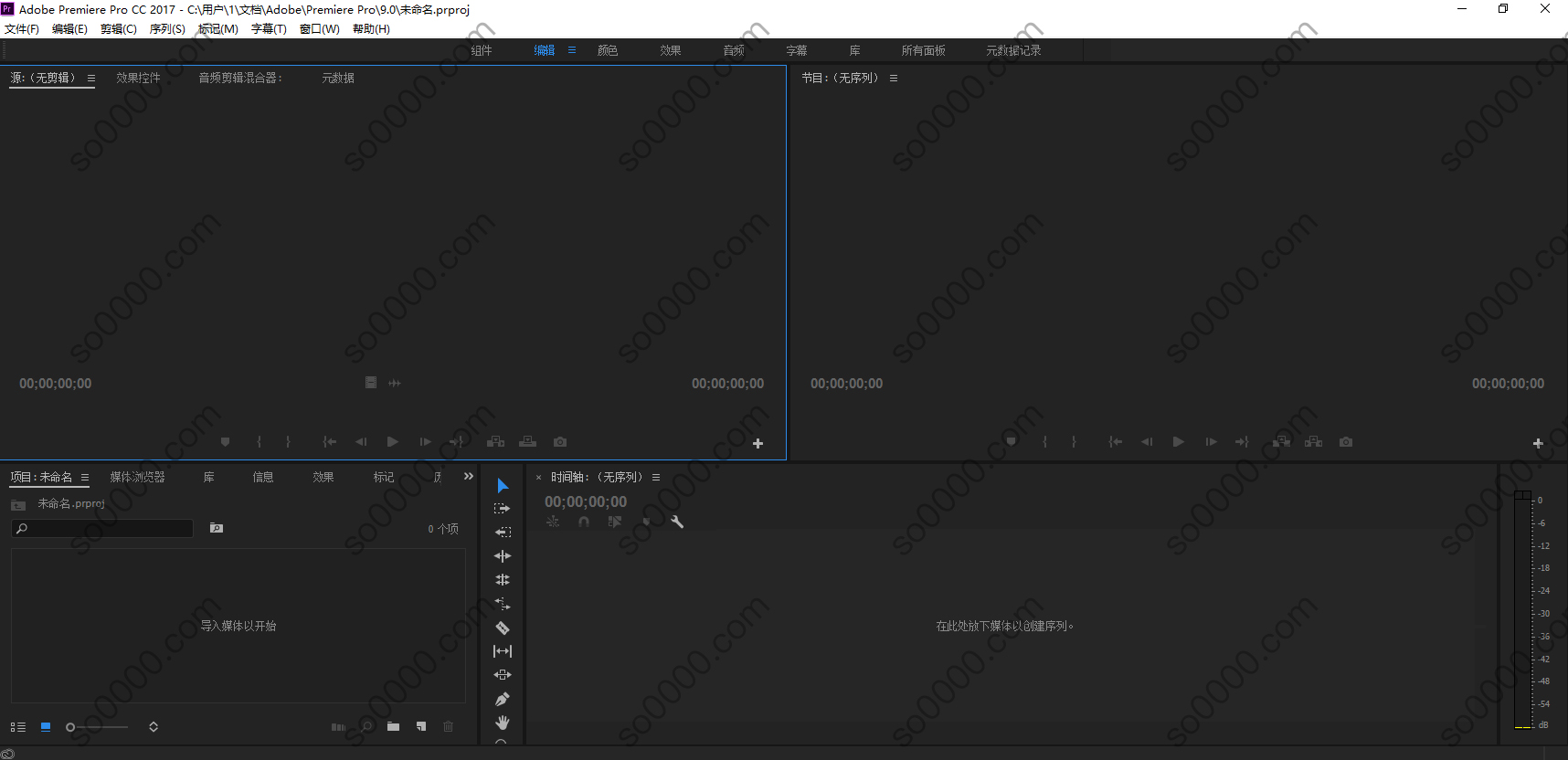Switch to 颜色 workspace
This screenshot has width=1568, height=760.
(x=608, y=50)
